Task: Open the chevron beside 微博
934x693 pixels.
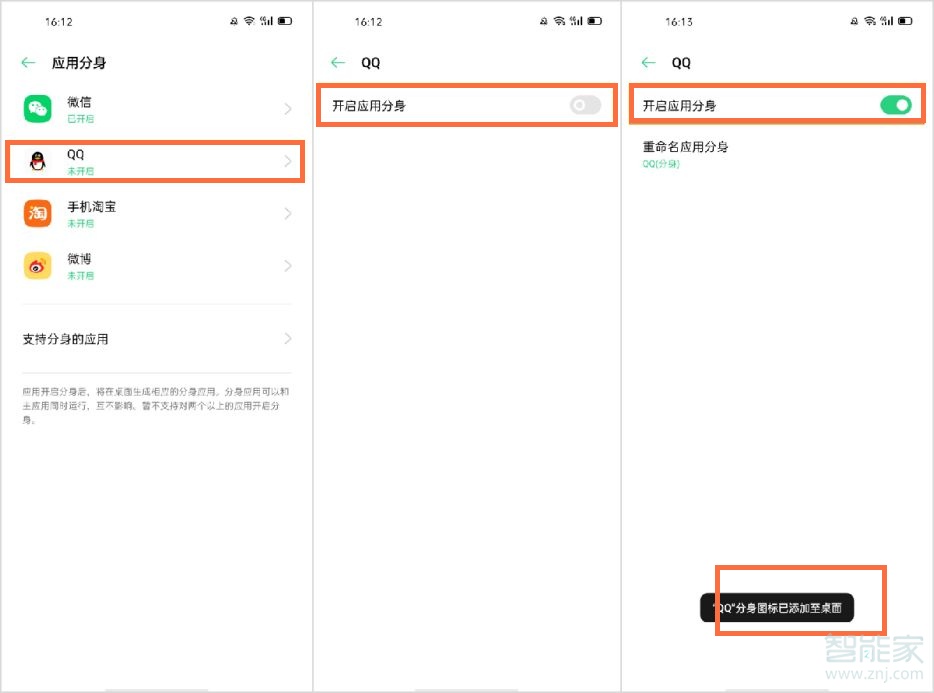Action: [x=288, y=266]
